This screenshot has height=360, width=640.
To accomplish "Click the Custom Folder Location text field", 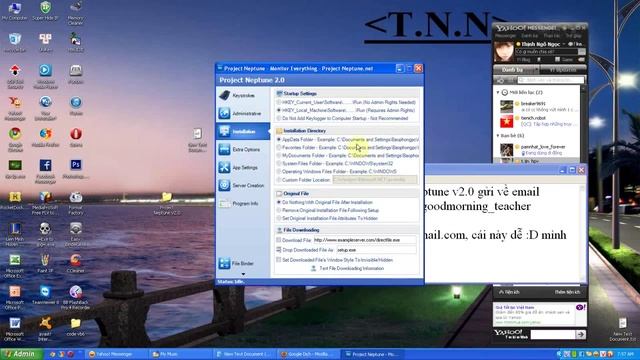I will 375,180.
